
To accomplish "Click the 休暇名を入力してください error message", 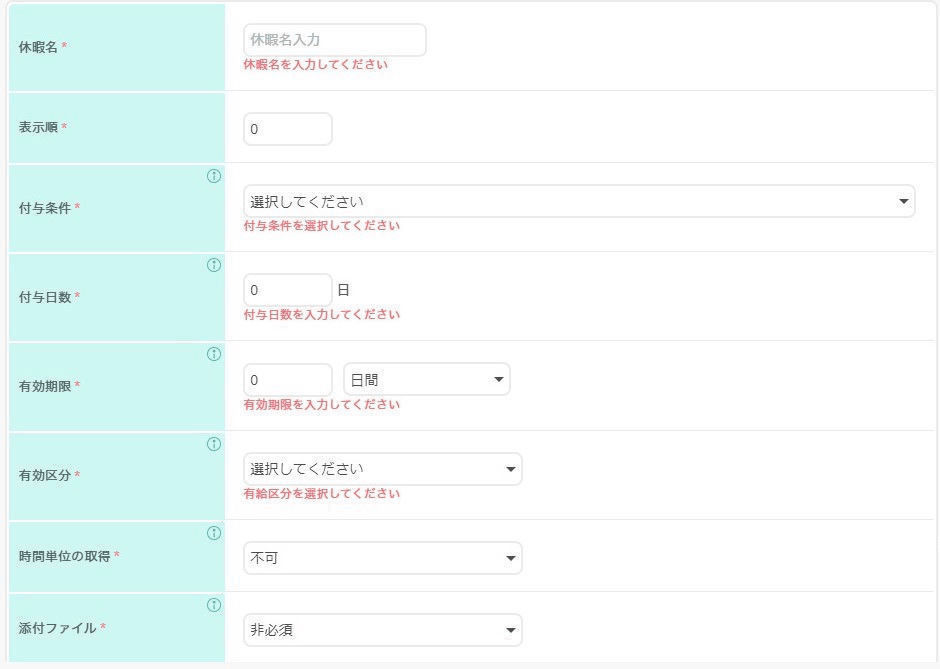I will (x=315, y=65).
